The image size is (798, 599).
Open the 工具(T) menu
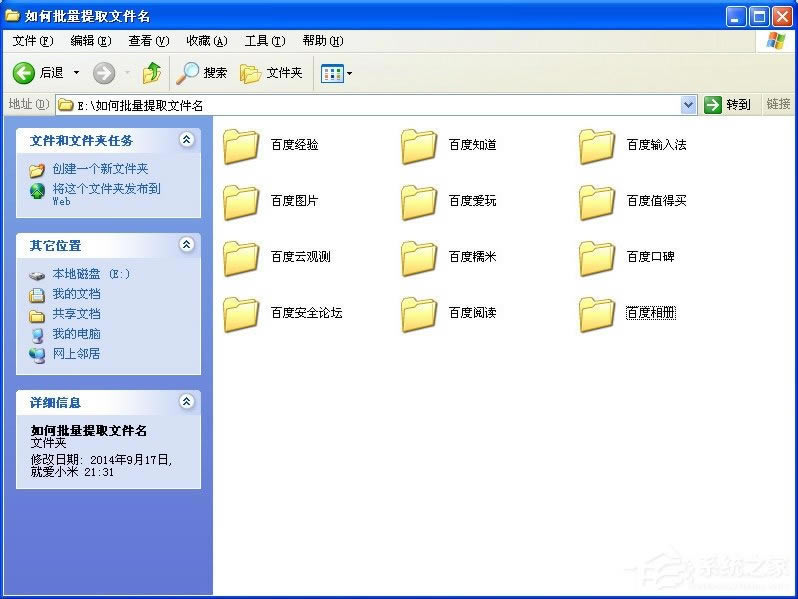(x=265, y=41)
